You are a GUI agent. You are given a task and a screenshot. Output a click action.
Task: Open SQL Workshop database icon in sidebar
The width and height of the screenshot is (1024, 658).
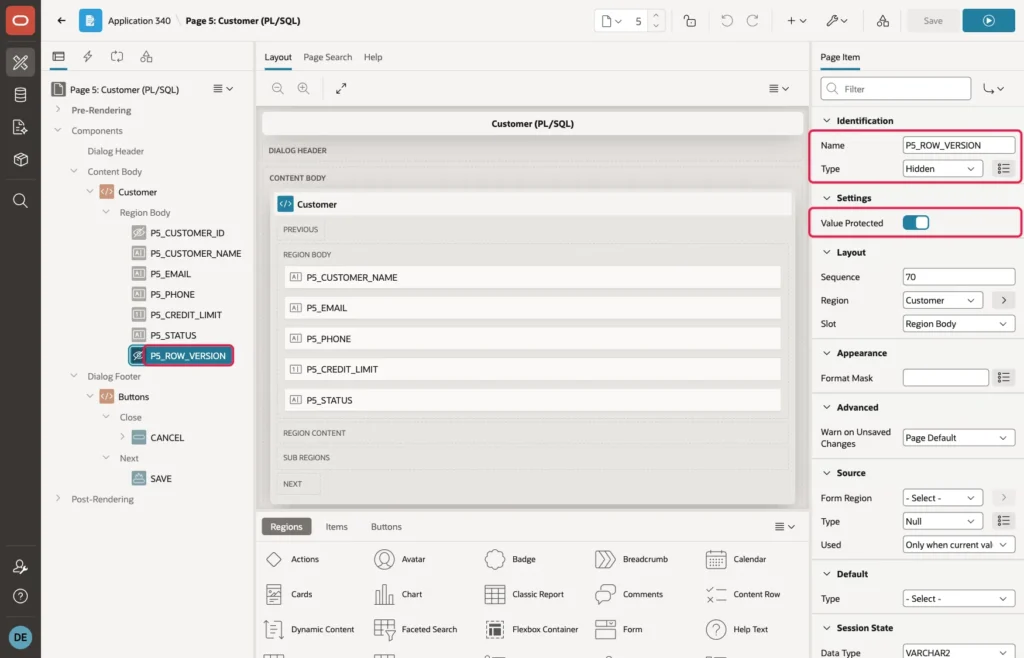coord(20,95)
